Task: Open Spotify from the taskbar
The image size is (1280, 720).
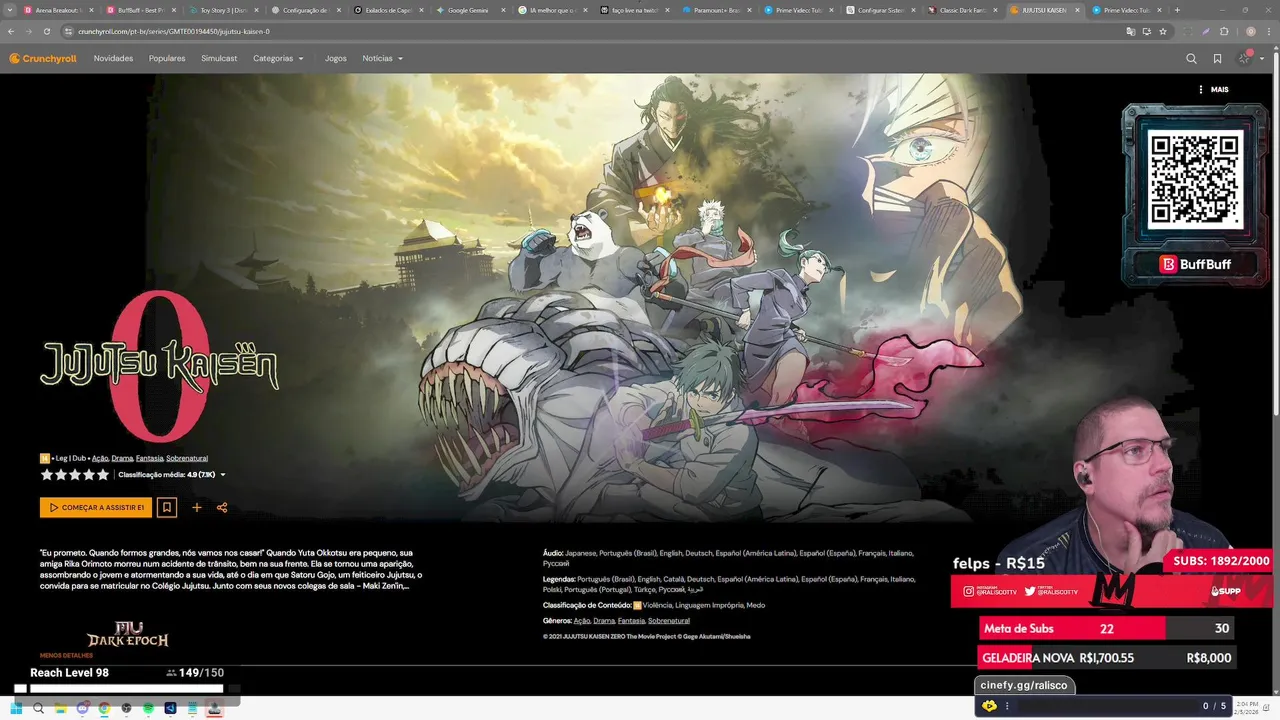Action: (148, 708)
